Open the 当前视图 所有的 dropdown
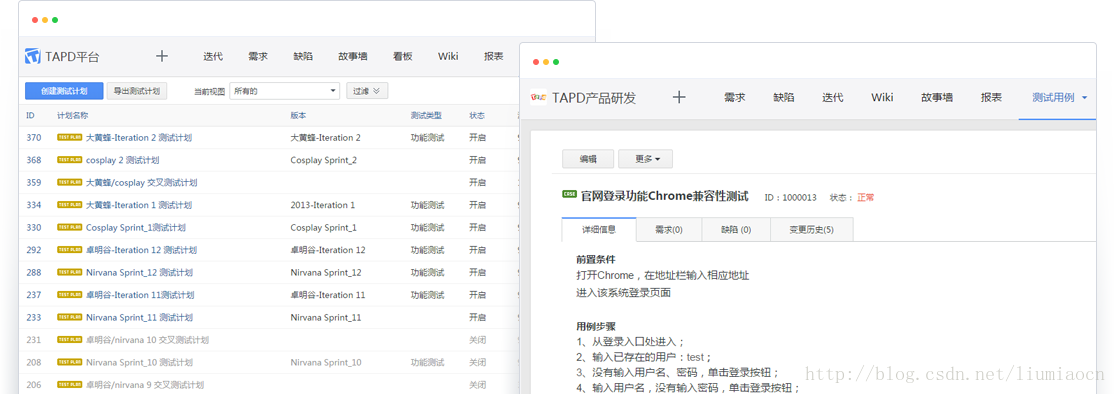Screen dimensions: 1116x394 [285, 91]
